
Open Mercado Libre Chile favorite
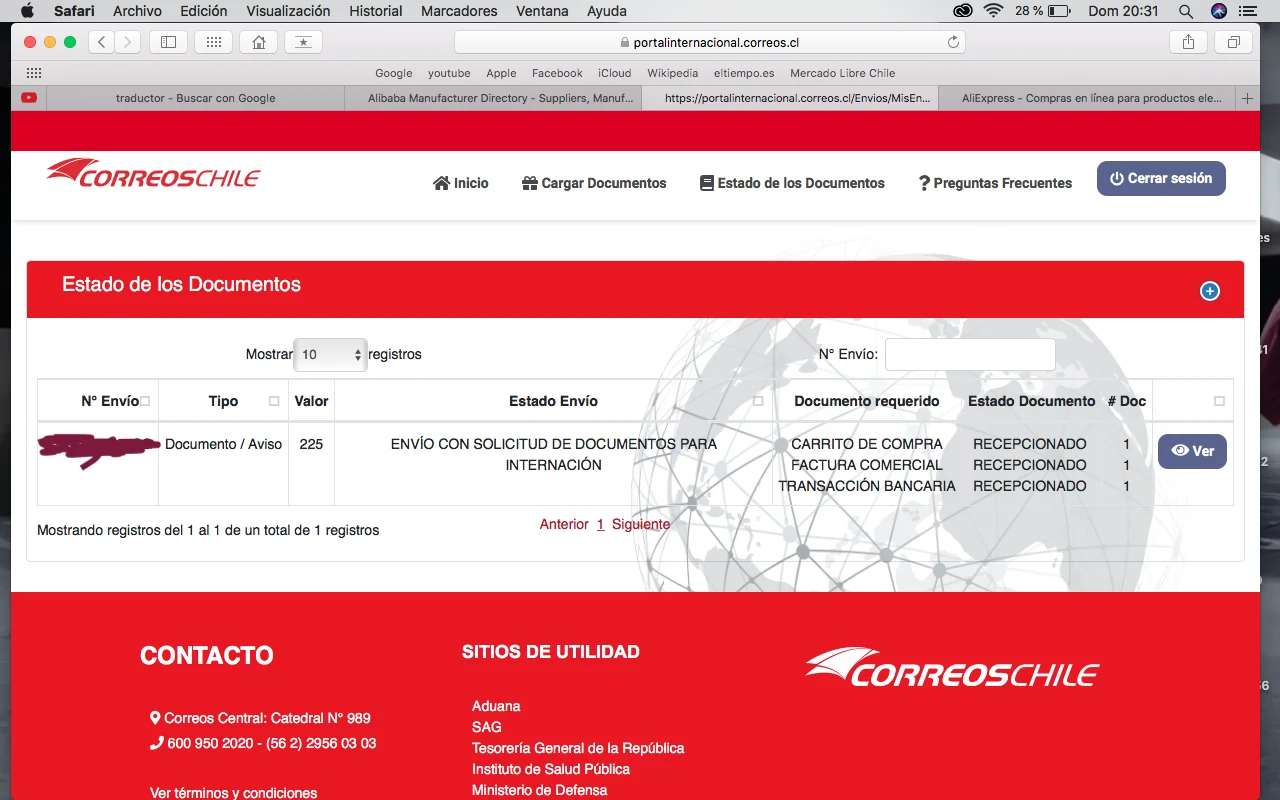click(843, 73)
